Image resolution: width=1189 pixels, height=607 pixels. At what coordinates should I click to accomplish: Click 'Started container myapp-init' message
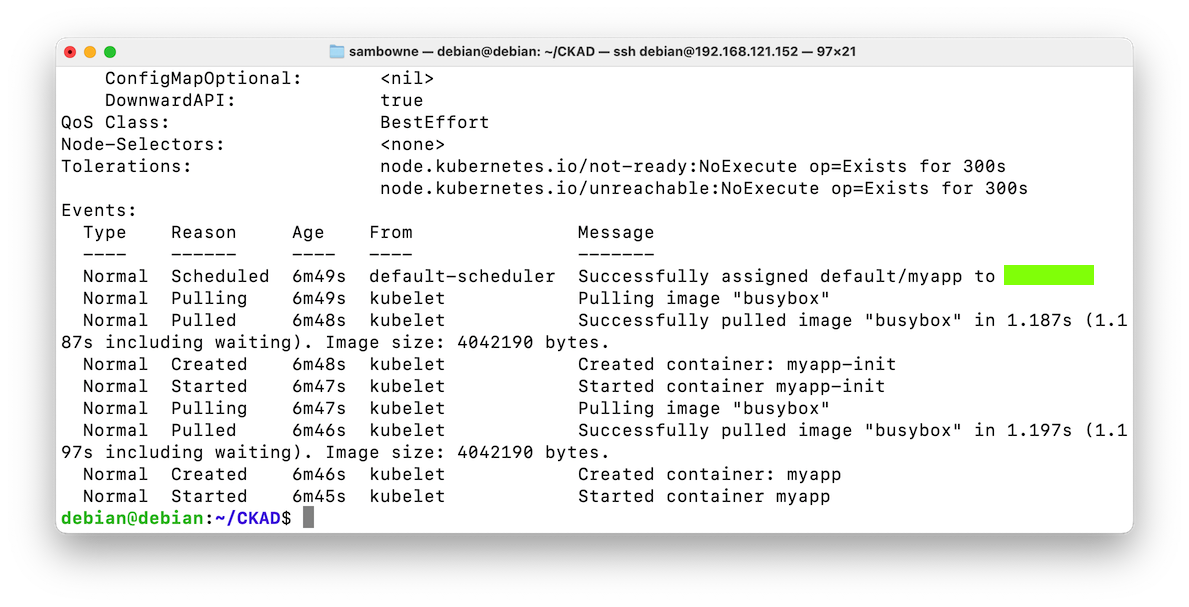pyautogui.click(x=731, y=386)
